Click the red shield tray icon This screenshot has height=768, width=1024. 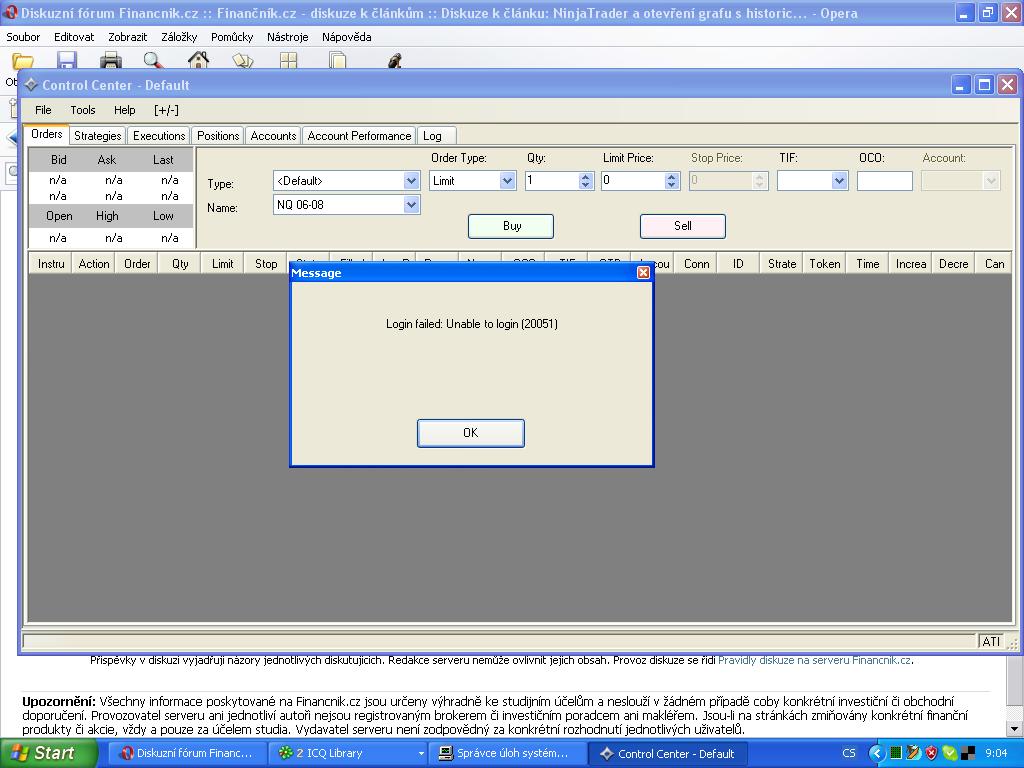[x=931, y=753]
